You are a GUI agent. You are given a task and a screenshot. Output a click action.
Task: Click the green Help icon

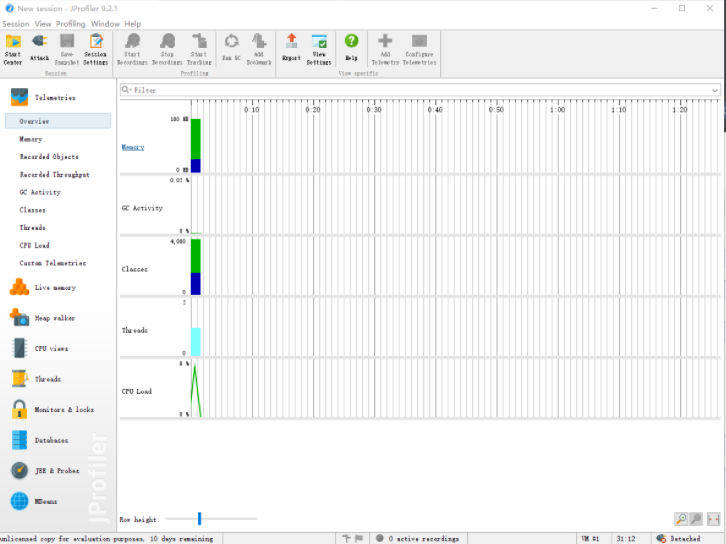(351, 48)
